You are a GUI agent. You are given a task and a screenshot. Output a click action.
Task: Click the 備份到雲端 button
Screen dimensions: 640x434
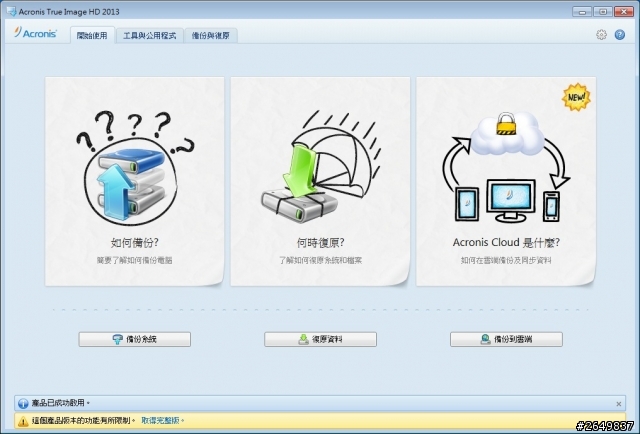click(506, 339)
